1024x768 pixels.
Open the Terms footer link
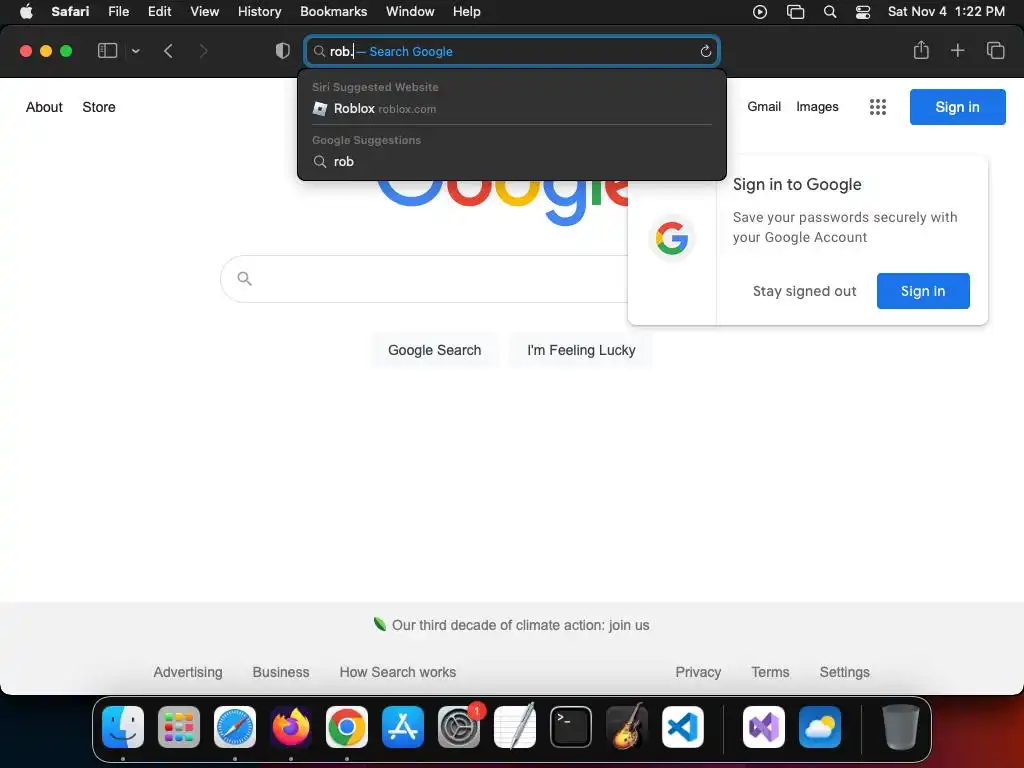tap(770, 672)
